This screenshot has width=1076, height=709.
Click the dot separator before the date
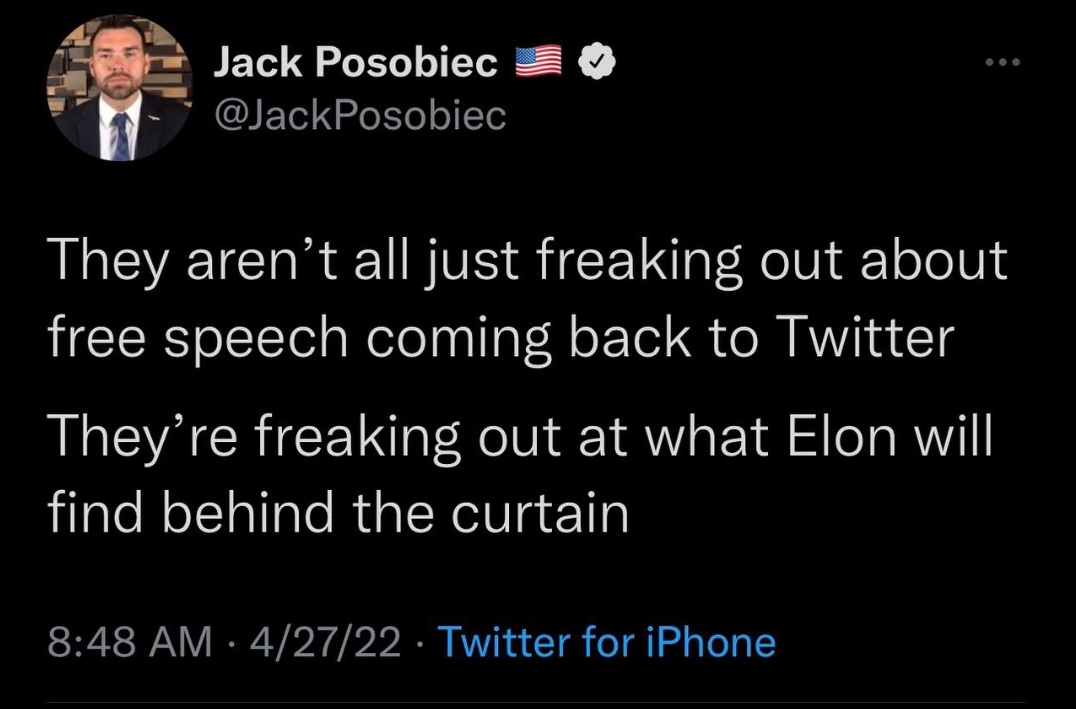233,642
